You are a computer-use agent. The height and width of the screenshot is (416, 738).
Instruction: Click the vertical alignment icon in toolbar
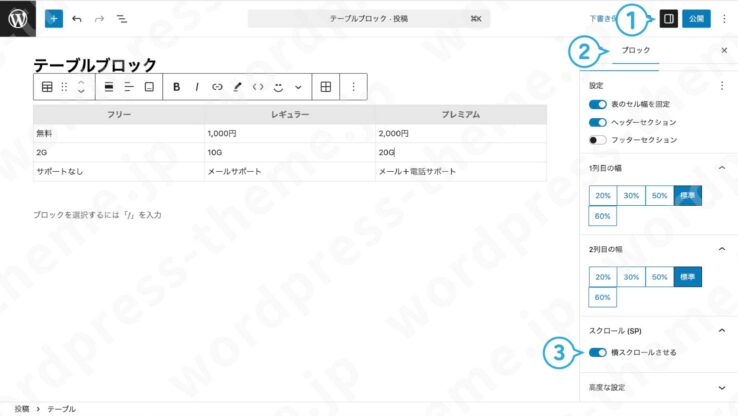coord(149,87)
